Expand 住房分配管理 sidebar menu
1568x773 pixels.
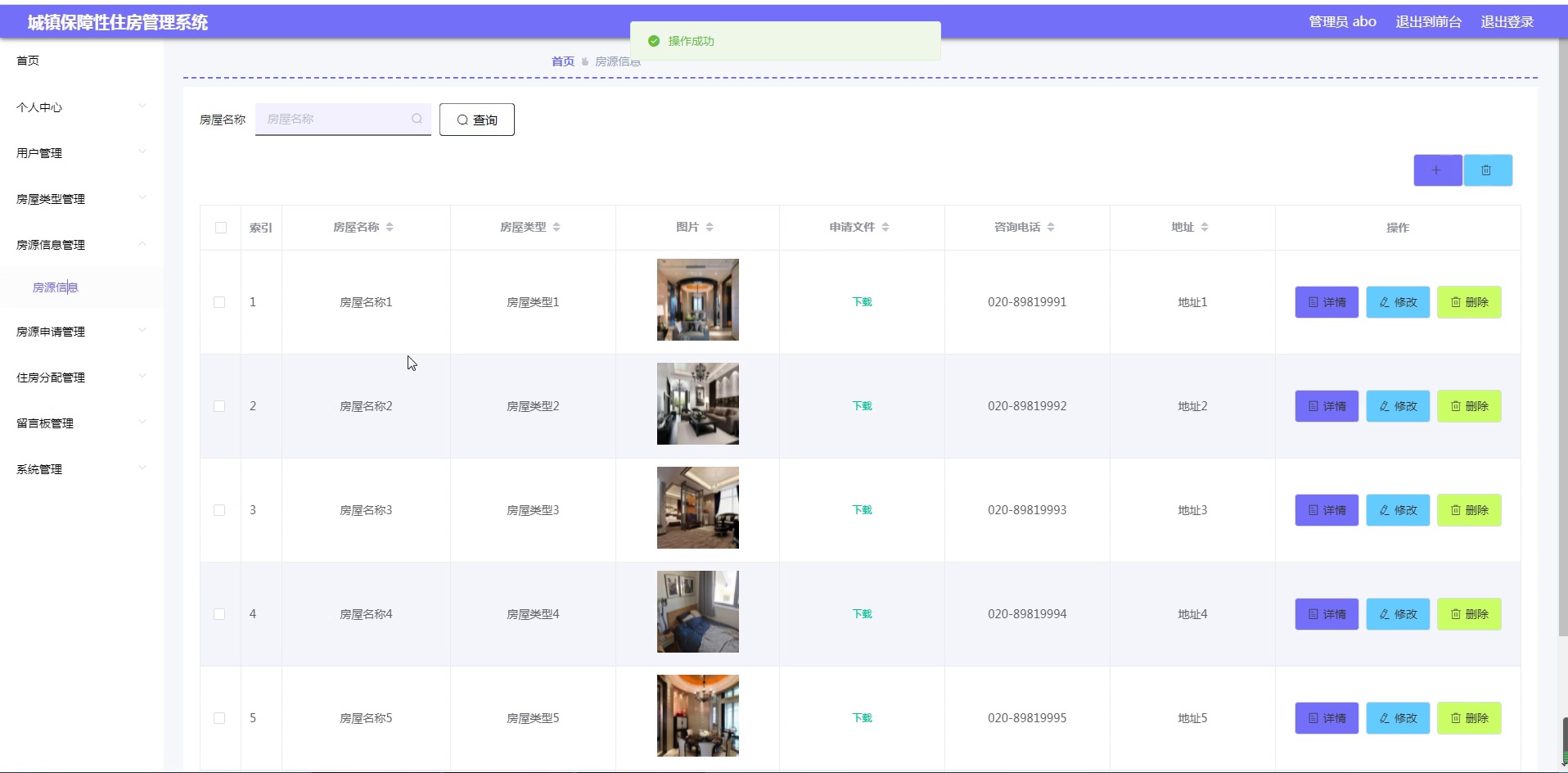pos(82,377)
